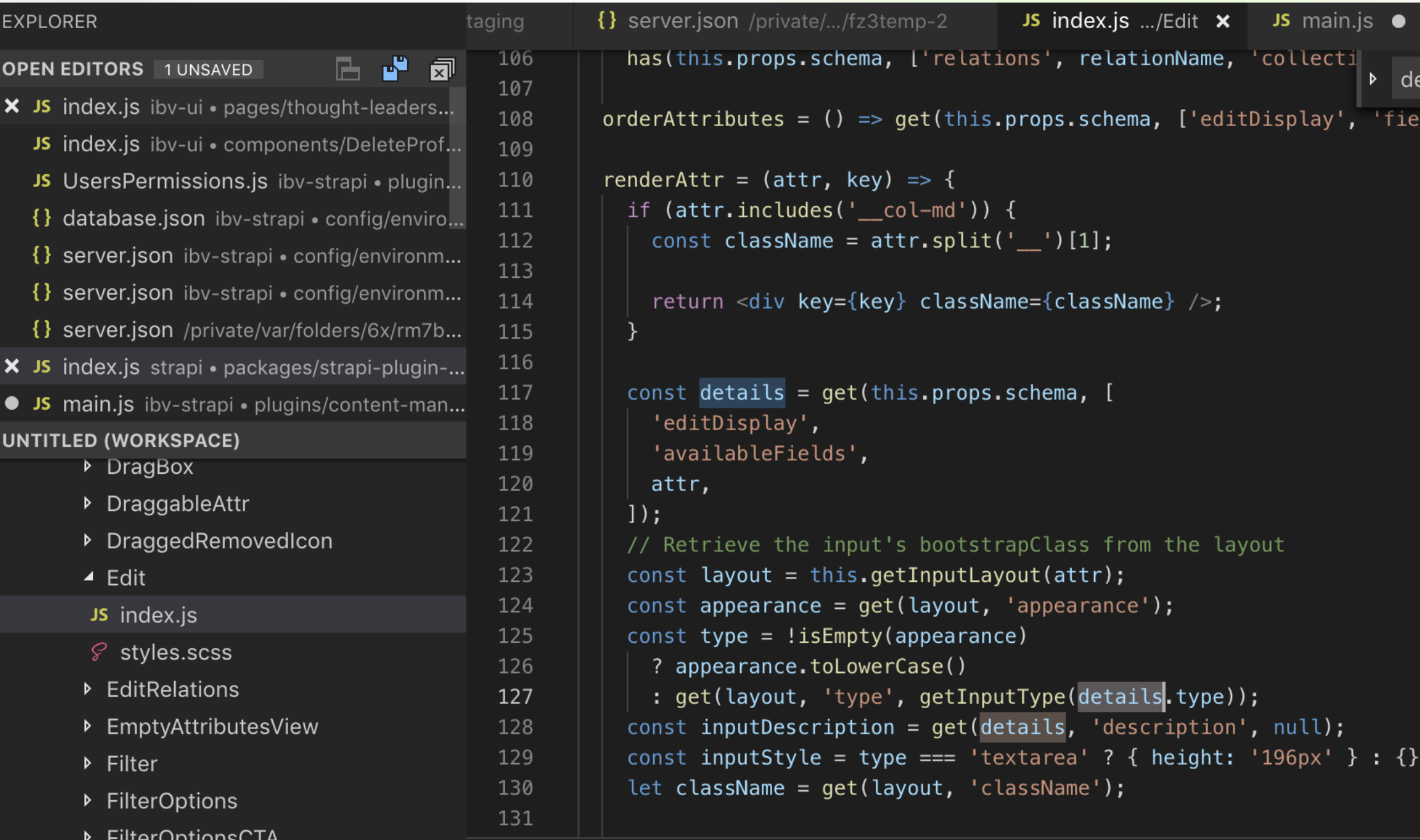The height and width of the screenshot is (840, 1420).
Task: Expand the Filter folder
Action: (88, 763)
